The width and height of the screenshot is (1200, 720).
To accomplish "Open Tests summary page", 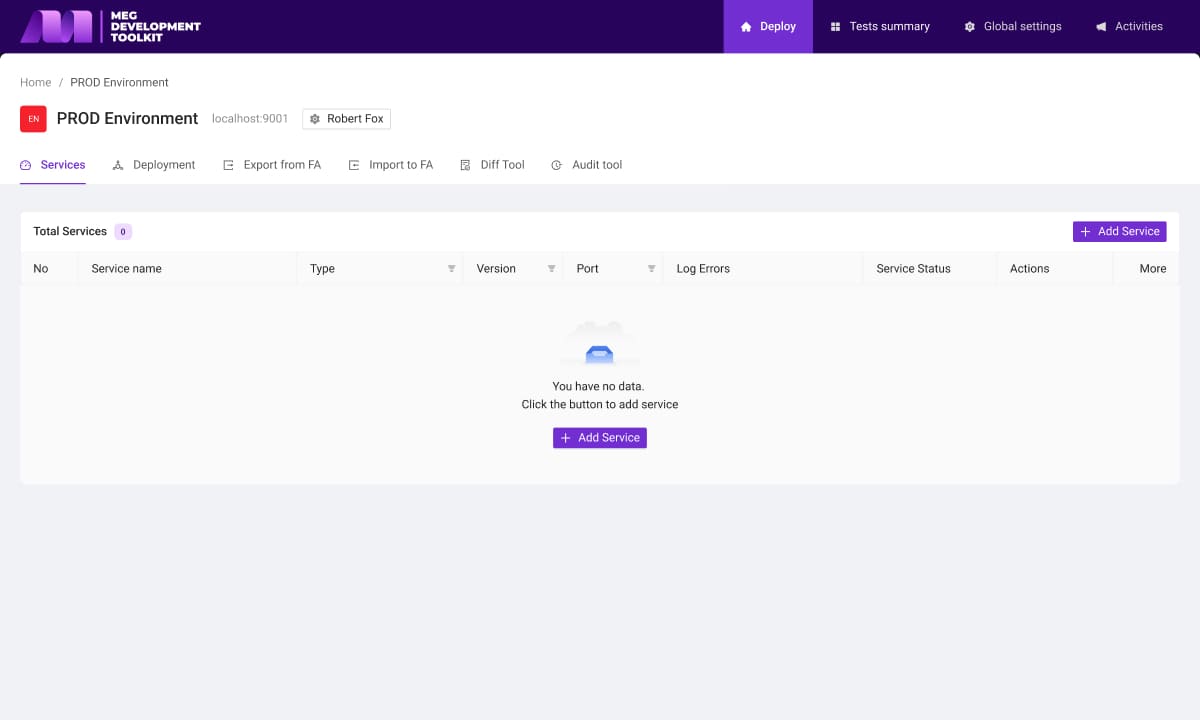I will pyautogui.click(x=880, y=26).
